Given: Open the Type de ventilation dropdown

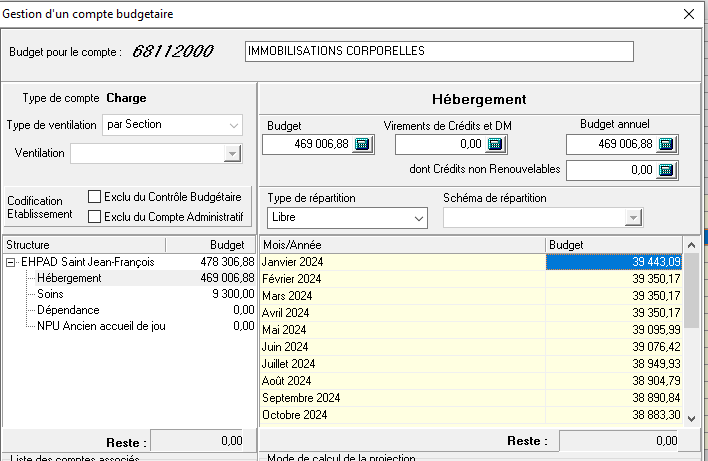Looking at the screenshot, I should pos(233,125).
